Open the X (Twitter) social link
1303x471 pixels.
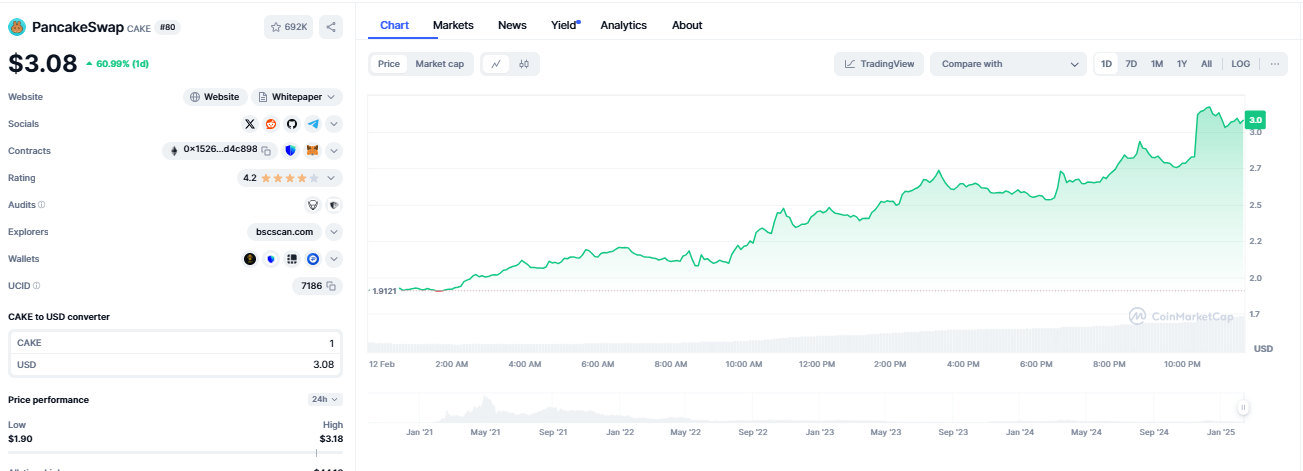[x=250, y=124]
